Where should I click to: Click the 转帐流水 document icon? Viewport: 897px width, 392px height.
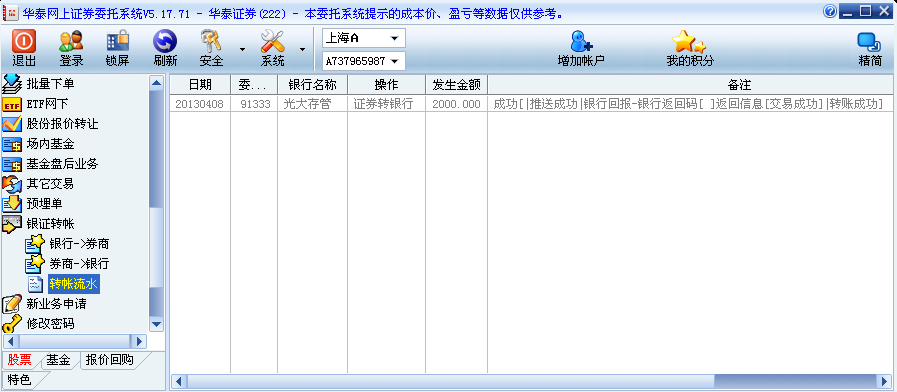(x=35, y=284)
